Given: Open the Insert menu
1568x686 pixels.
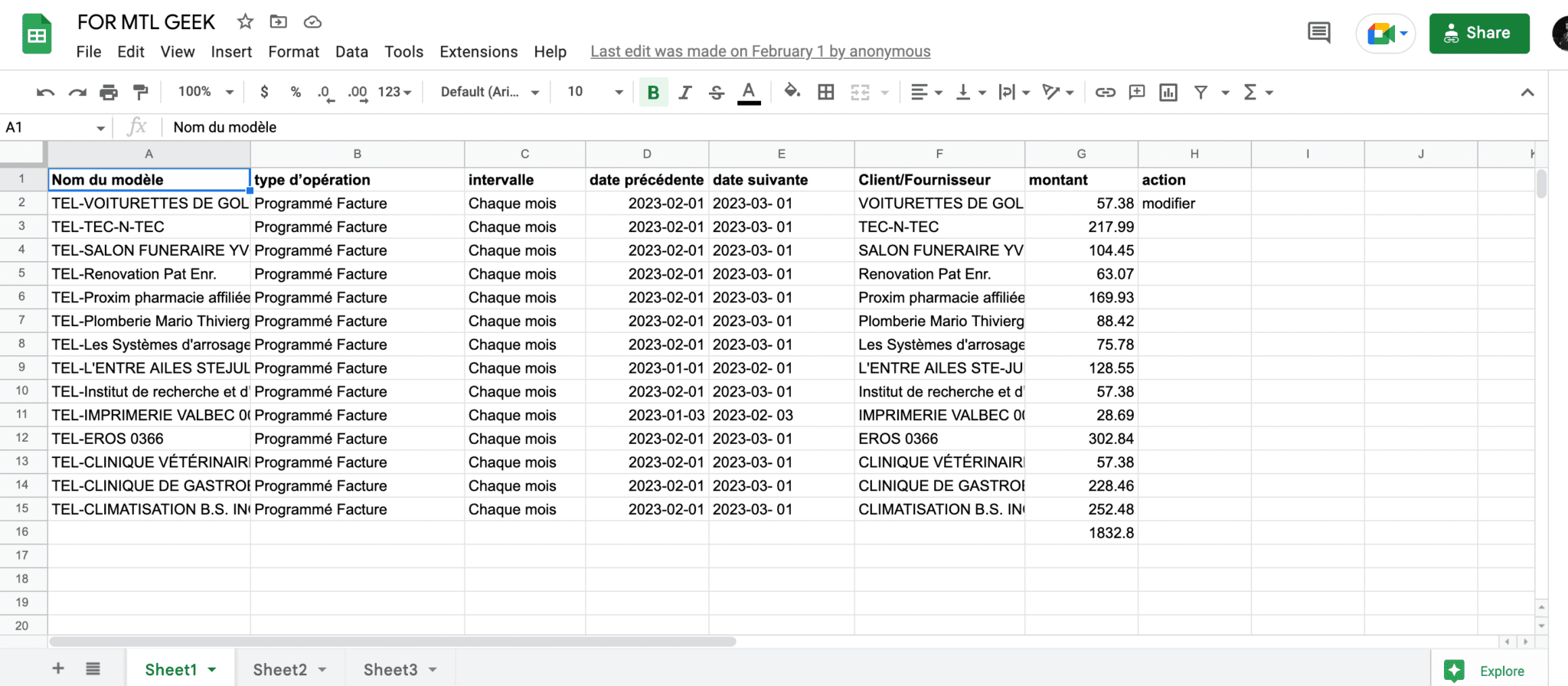Looking at the screenshot, I should pyautogui.click(x=231, y=51).
